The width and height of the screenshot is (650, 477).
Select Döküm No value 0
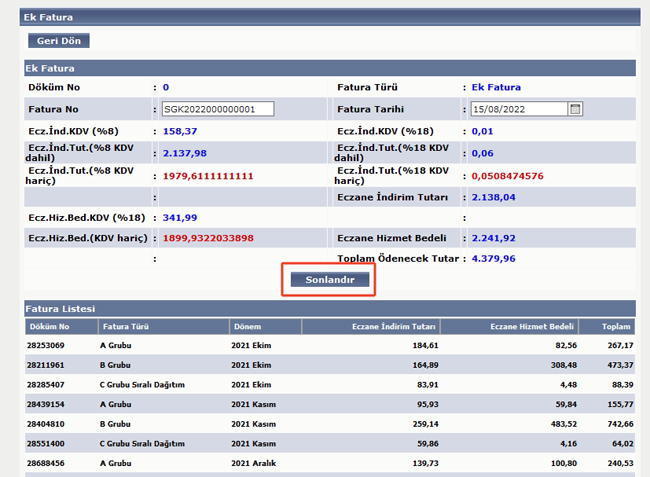coord(166,87)
